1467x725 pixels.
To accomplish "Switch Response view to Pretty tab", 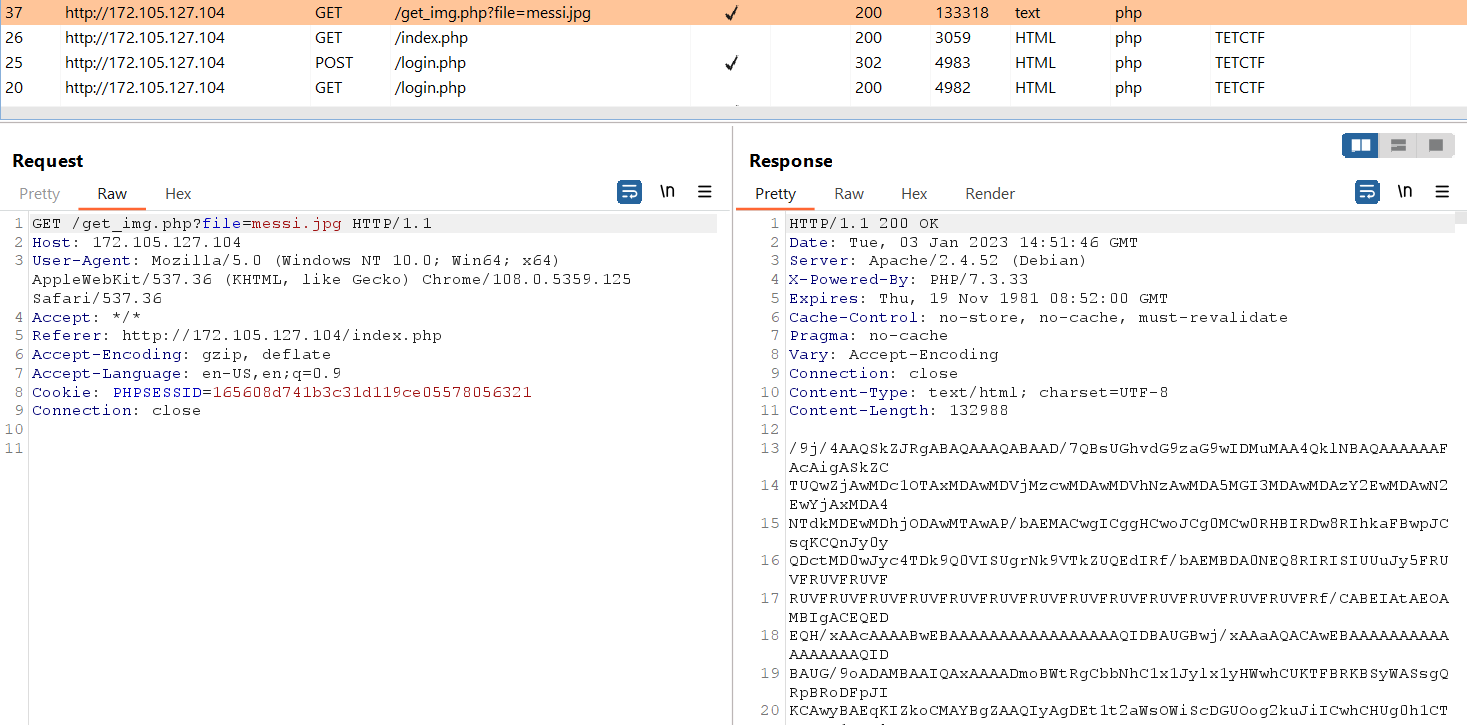I will pyautogui.click(x=776, y=194).
